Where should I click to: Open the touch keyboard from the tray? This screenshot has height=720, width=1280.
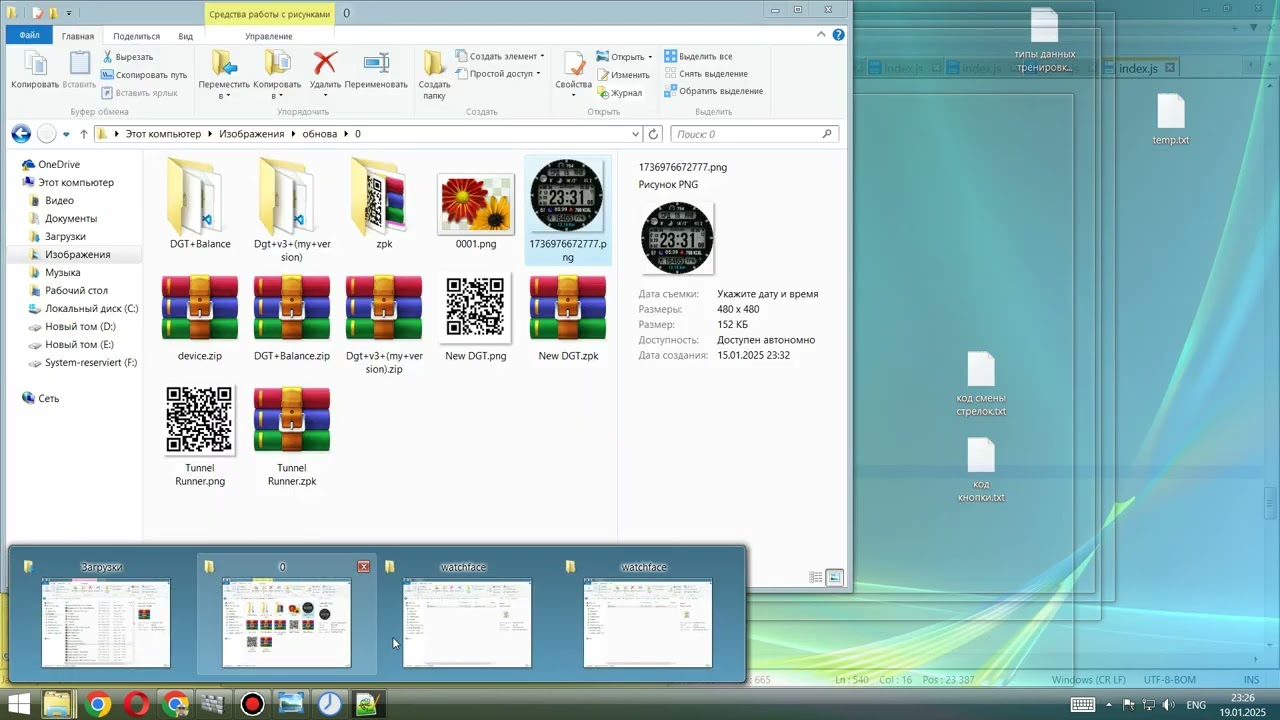click(1082, 705)
